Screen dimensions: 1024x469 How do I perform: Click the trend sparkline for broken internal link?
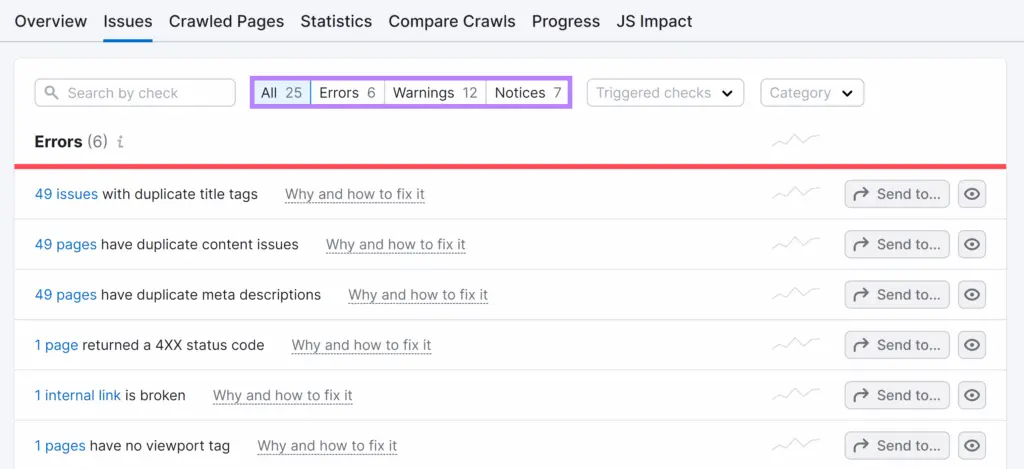point(796,394)
